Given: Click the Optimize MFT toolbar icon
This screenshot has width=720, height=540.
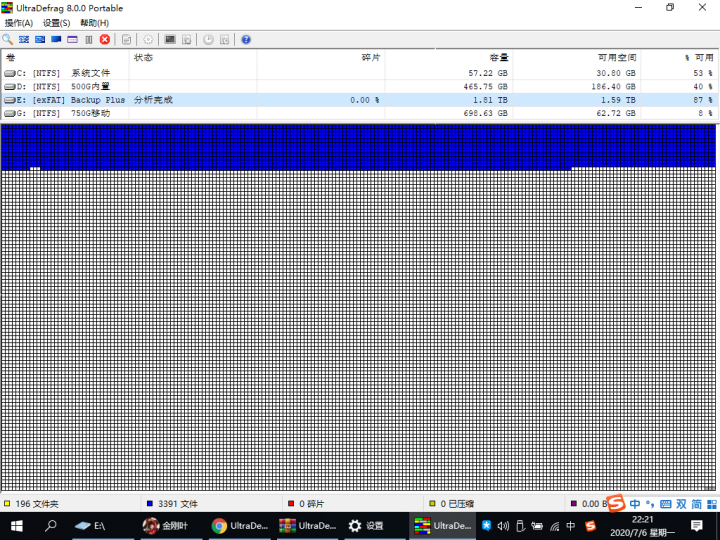Looking at the screenshot, I should pos(73,39).
